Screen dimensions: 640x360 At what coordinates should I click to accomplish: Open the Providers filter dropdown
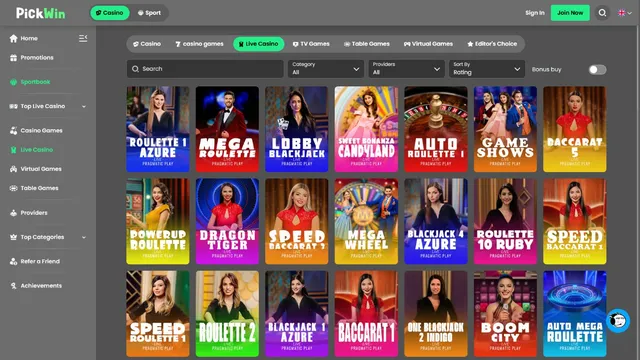[x=406, y=69]
